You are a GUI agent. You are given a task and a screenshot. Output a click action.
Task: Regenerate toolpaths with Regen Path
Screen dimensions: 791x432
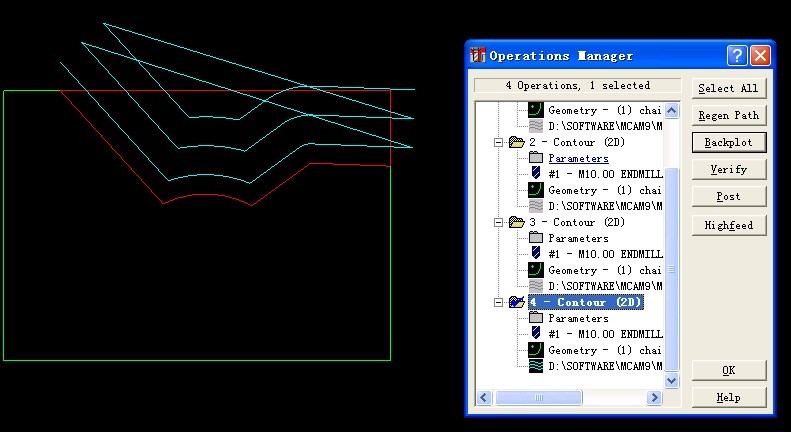pyautogui.click(x=728, y=116)
